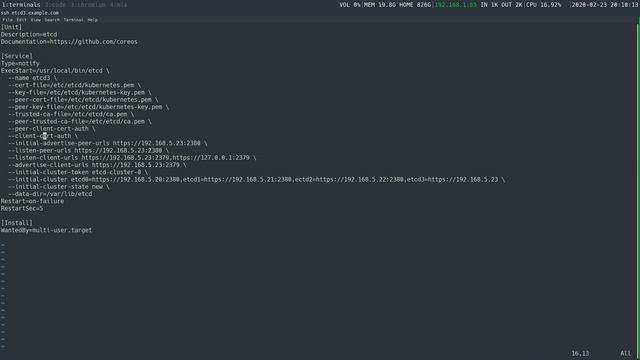Click the --peer-cert-file line

(83, 100)
